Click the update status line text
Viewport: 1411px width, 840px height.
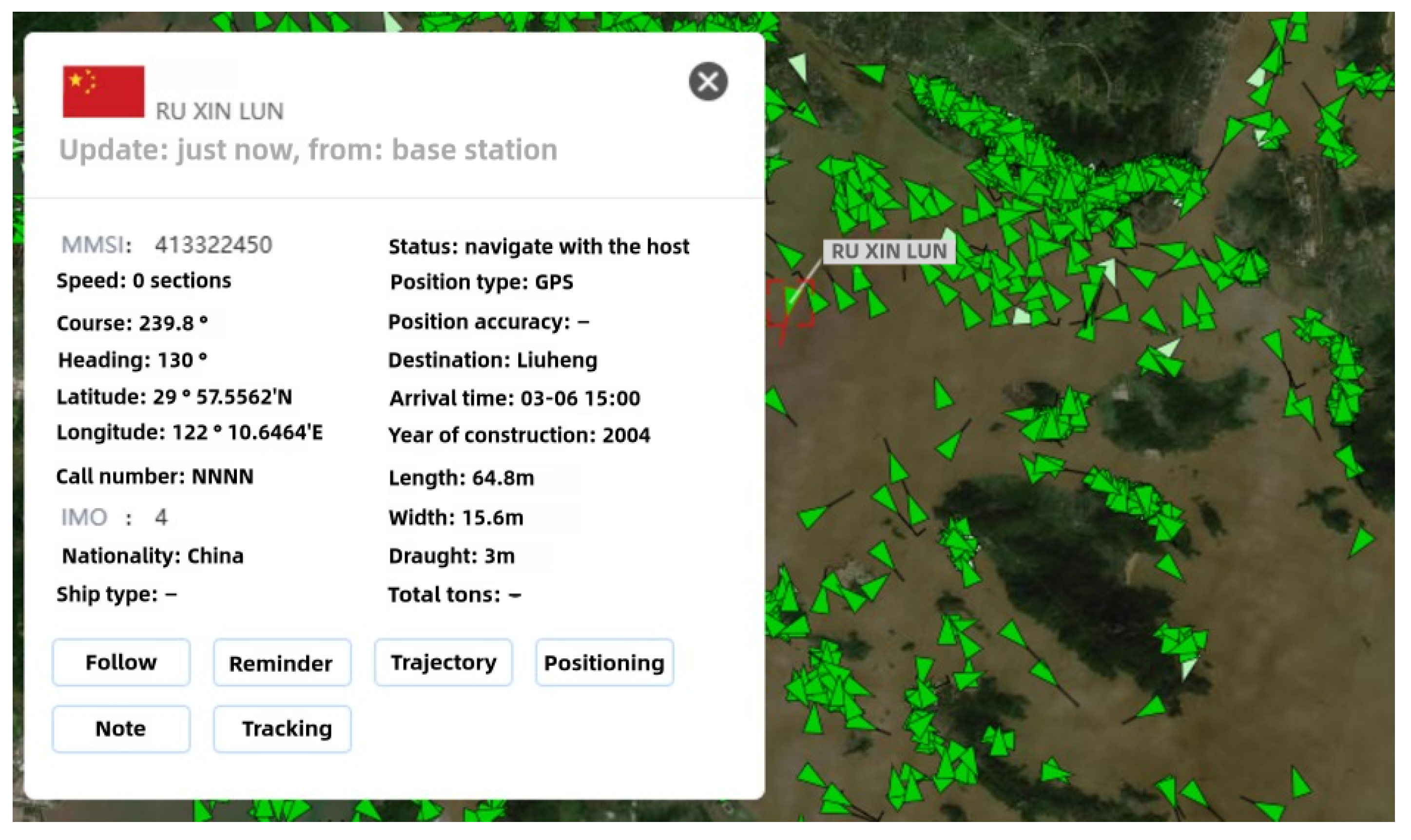[309, 150]
